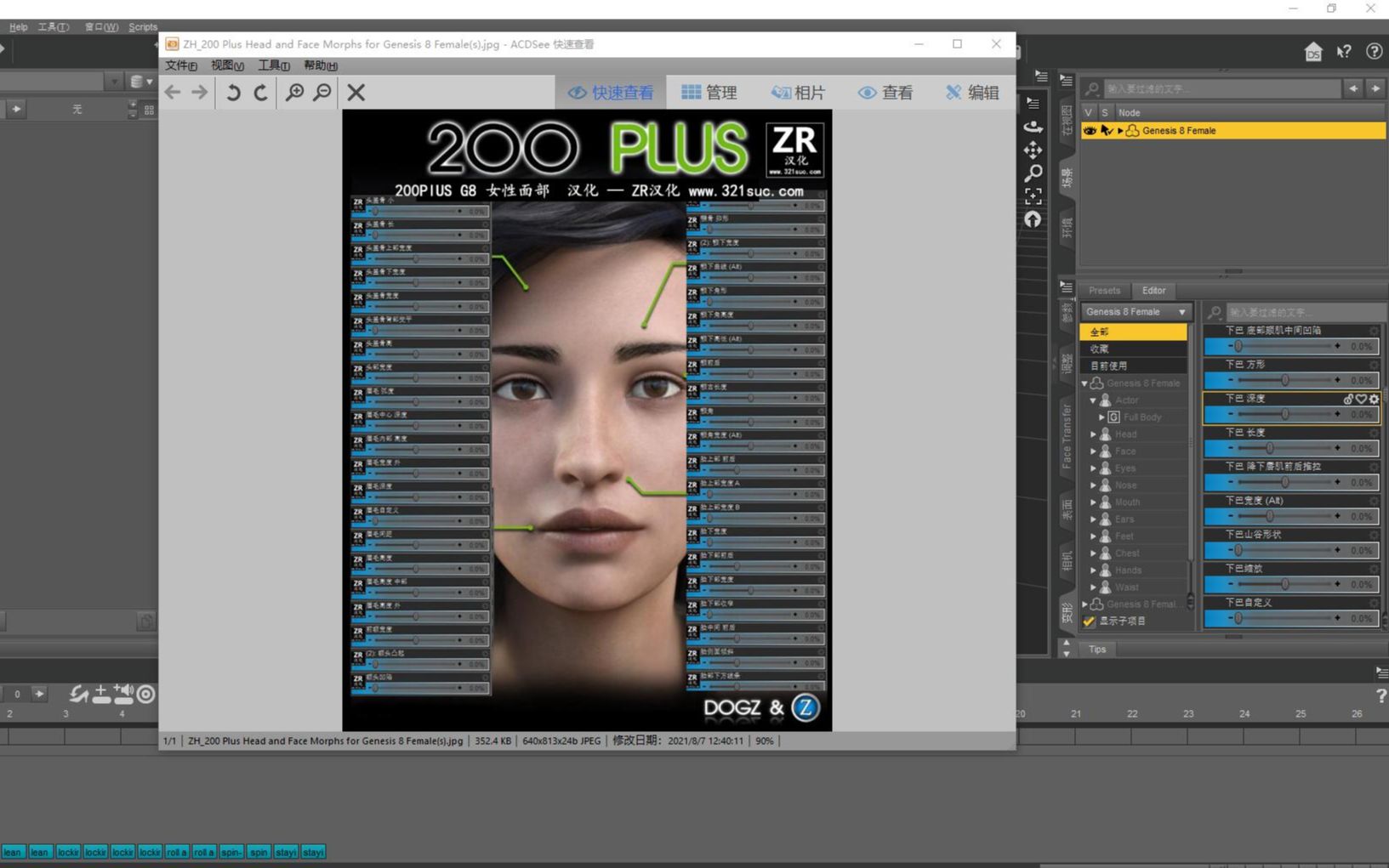The image size is (1389, 868).
Task: Select the viewport pan tool
Action: (x=1033, y=150)
